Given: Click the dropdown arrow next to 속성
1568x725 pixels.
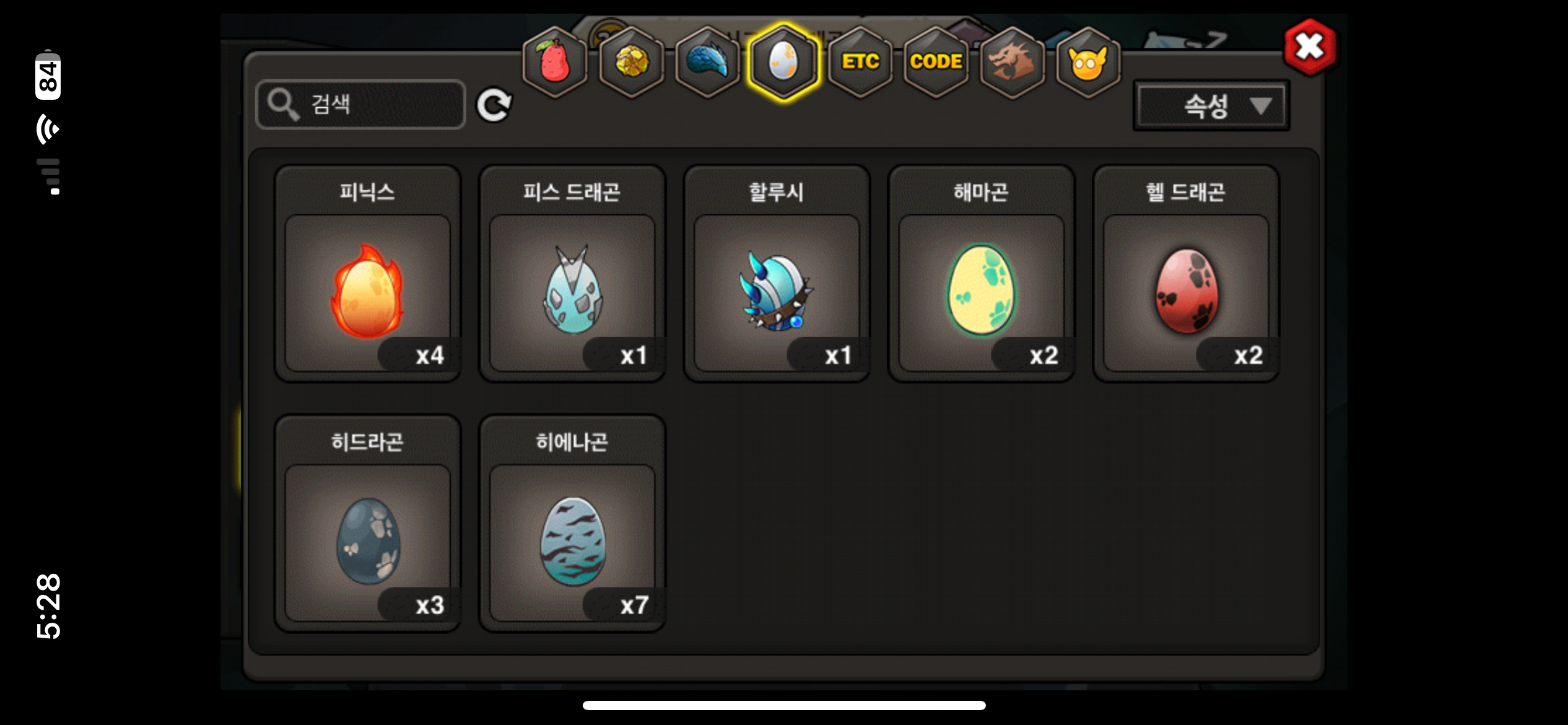Looking at the screenshot, I should coord(1260,105).
